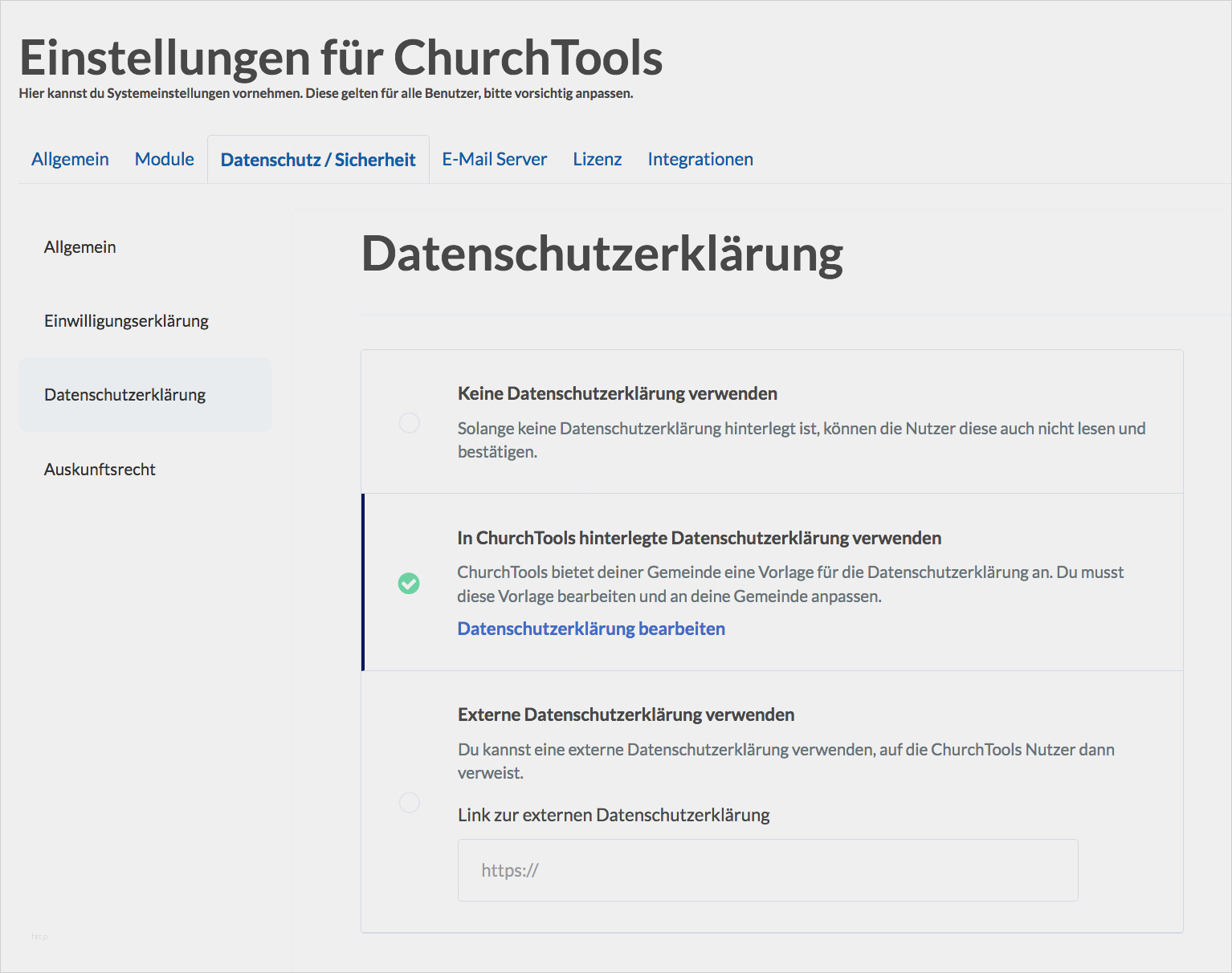The height and width of the screenshot is (973, 1232).
Task: Switch to the Integrationen tab
Action: click(700, 159)
